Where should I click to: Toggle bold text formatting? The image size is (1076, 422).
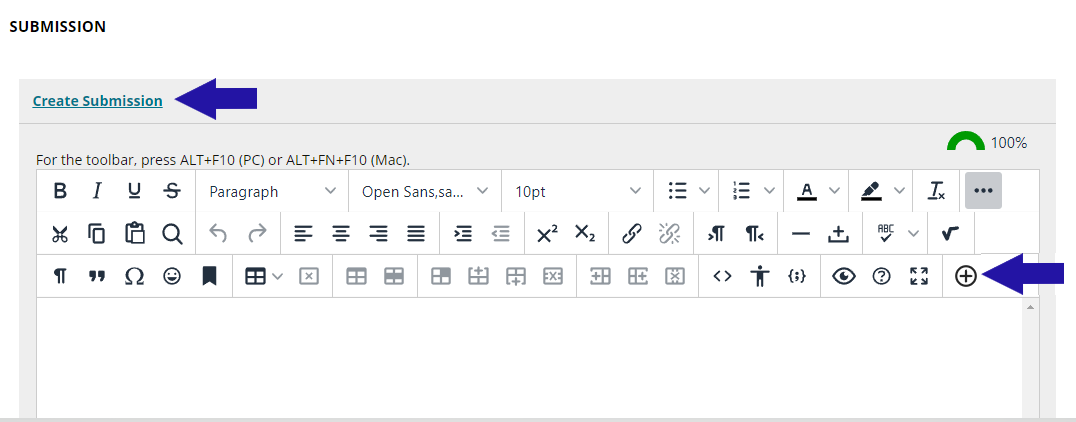(60, 191)
